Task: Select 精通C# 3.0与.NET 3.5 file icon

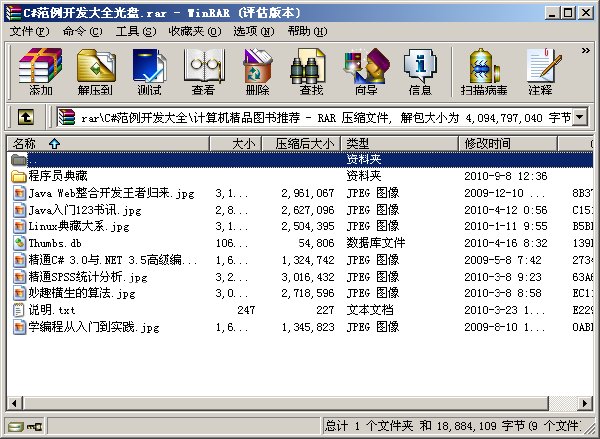Action: pyautogui.click(x=19, y=260)
